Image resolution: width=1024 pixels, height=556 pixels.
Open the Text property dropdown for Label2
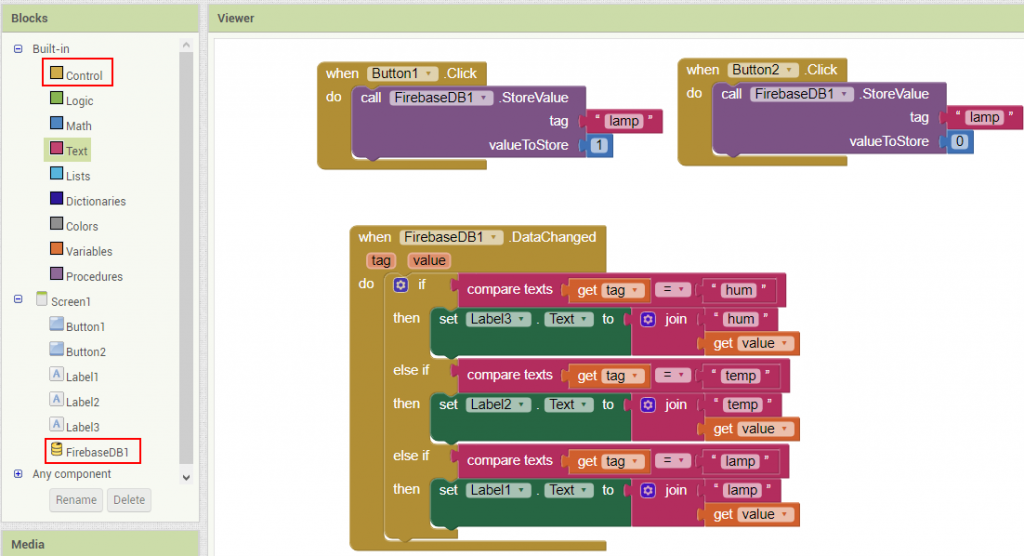click(569, 404)
